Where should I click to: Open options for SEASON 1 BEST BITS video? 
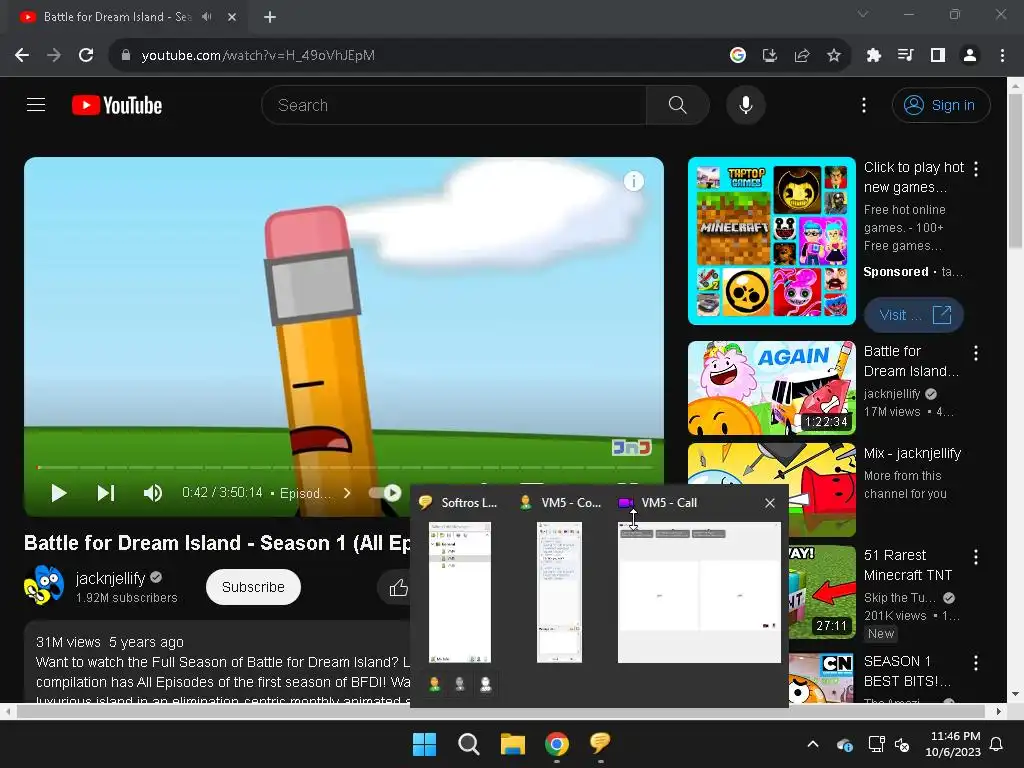click(976, 663)
